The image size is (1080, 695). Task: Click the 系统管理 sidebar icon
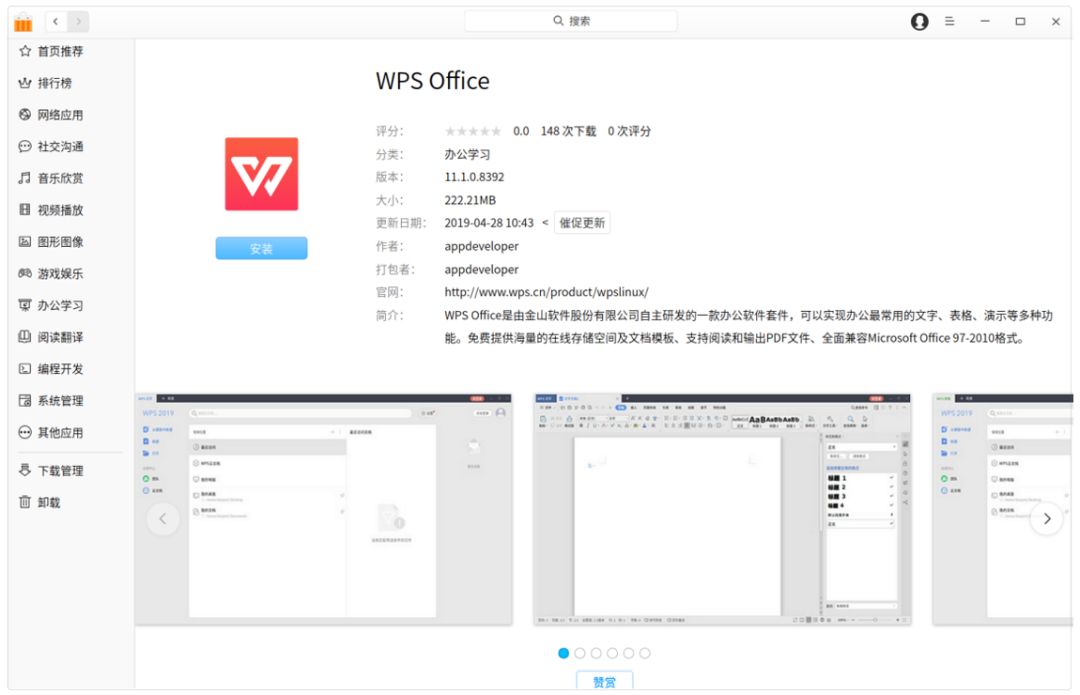[x=25, y=400]
